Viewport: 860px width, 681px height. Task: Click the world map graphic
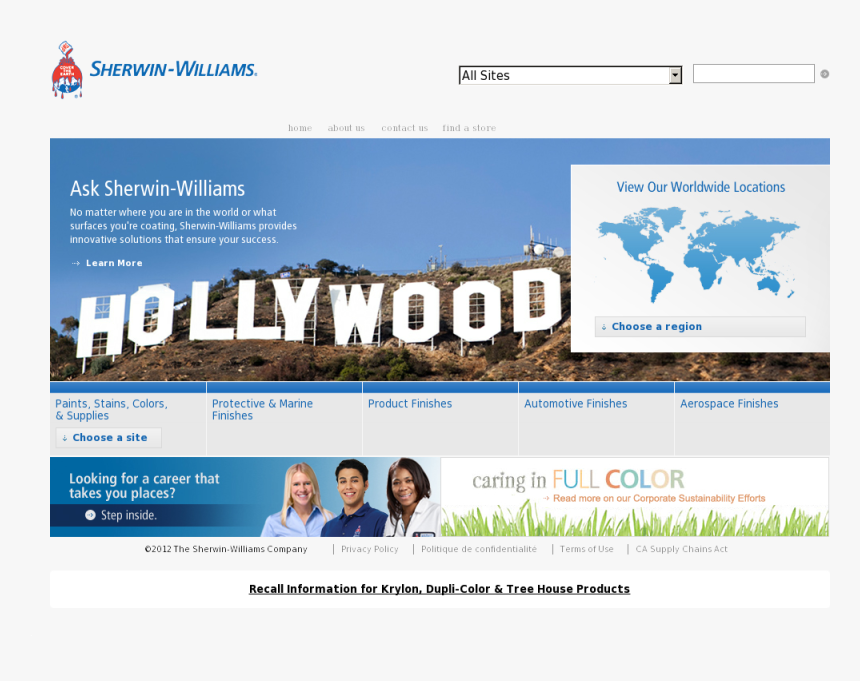698,254
